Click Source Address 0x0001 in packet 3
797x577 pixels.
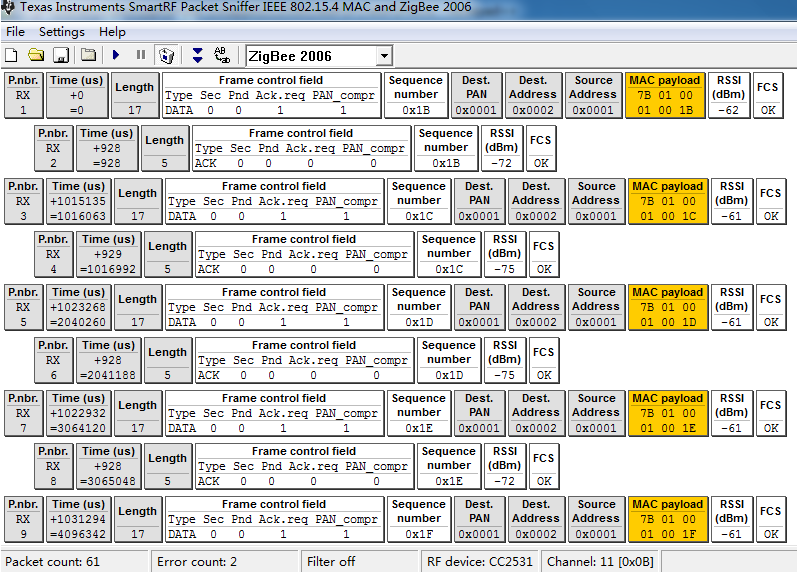pos(596,201)
